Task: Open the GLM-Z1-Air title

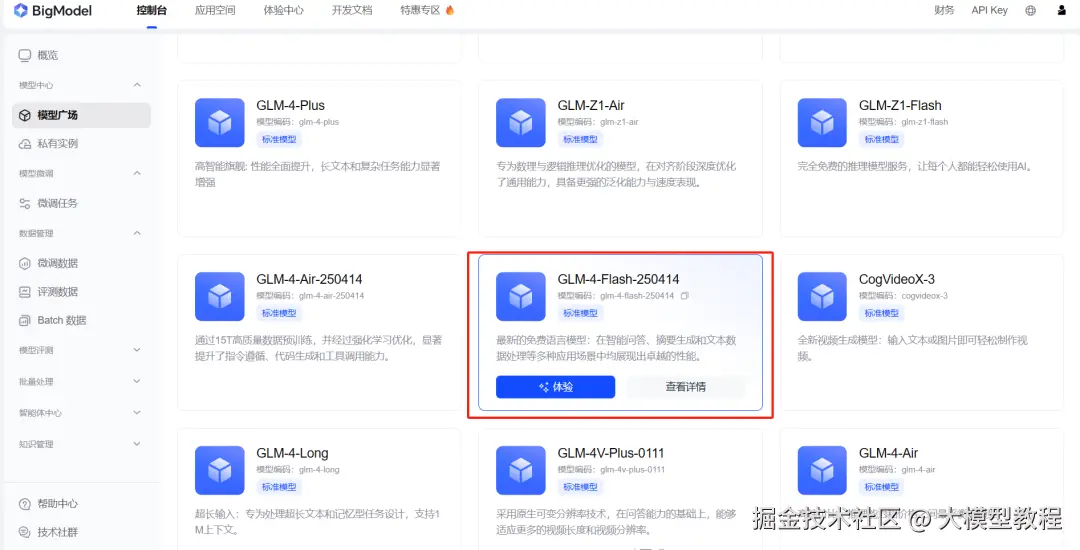Action: tap(591, 105)
